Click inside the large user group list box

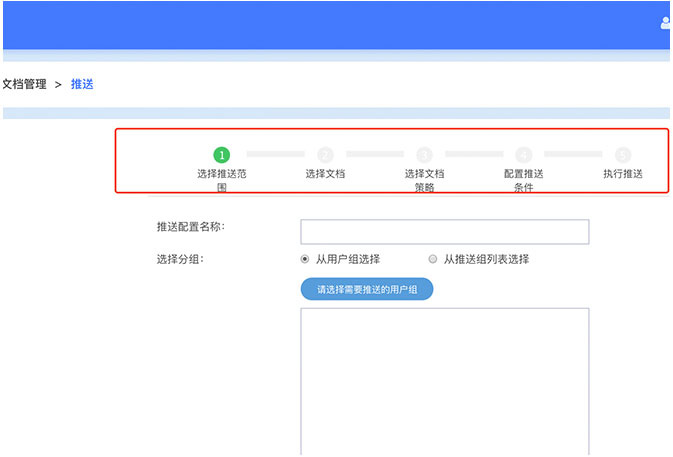(x=444, y=380)
